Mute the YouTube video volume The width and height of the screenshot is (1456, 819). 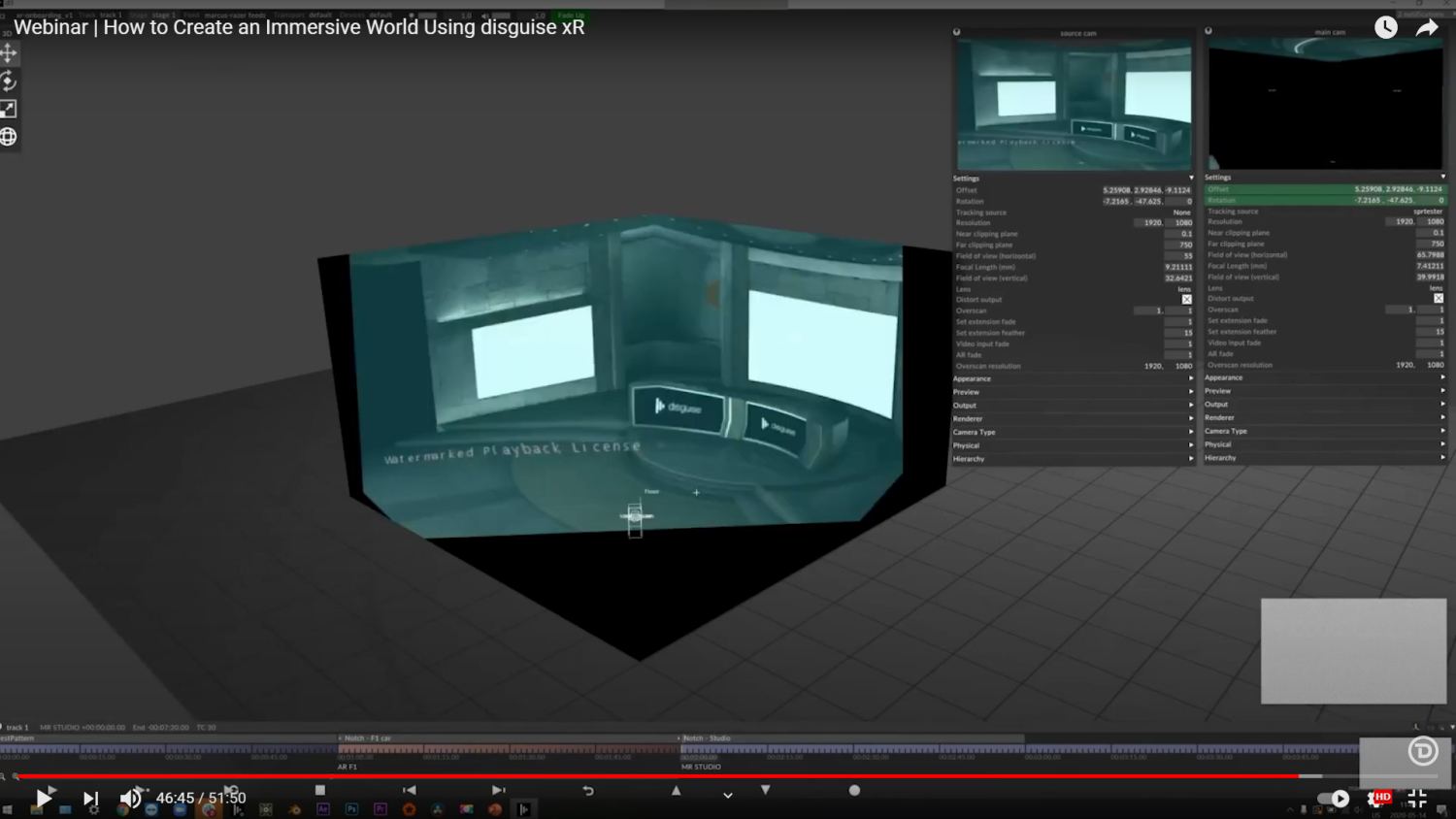130,798
